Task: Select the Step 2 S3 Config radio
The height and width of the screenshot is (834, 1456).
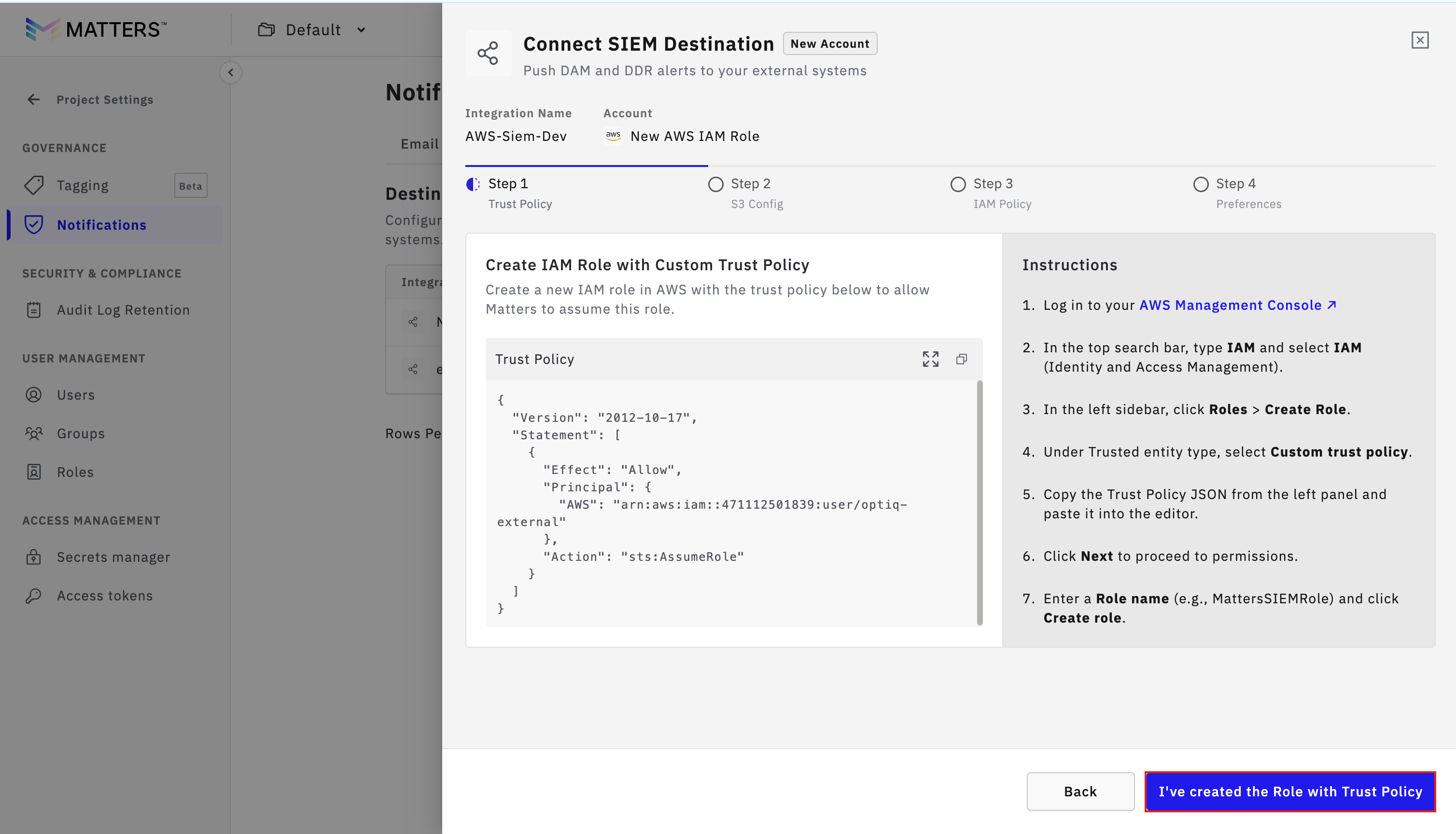Action: click(715, 184)
